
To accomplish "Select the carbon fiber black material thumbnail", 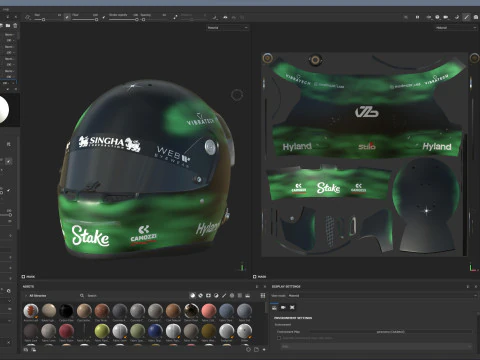I will point(66,311).
